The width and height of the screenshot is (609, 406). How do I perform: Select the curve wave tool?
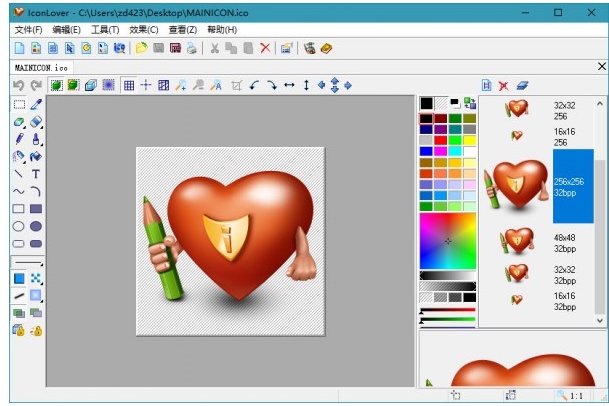[18, 192]
